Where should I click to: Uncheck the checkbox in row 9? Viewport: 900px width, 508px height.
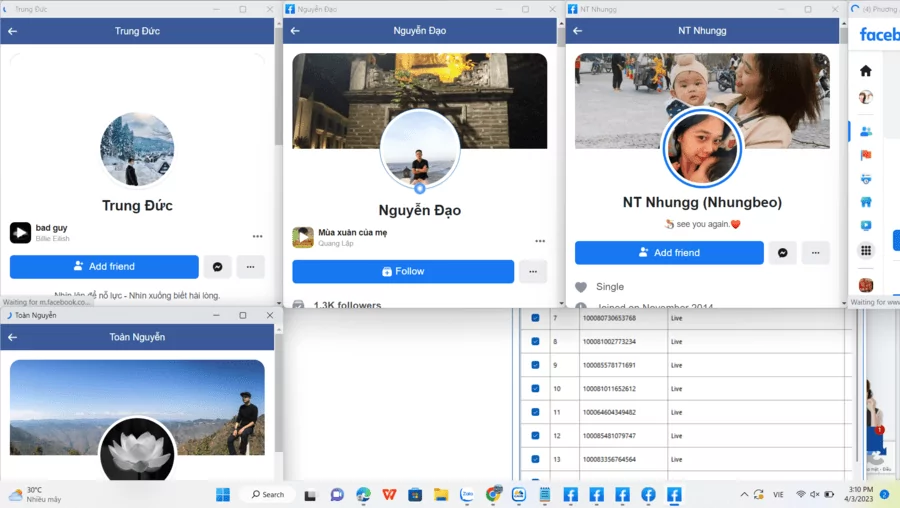click(x=535, y=365)
